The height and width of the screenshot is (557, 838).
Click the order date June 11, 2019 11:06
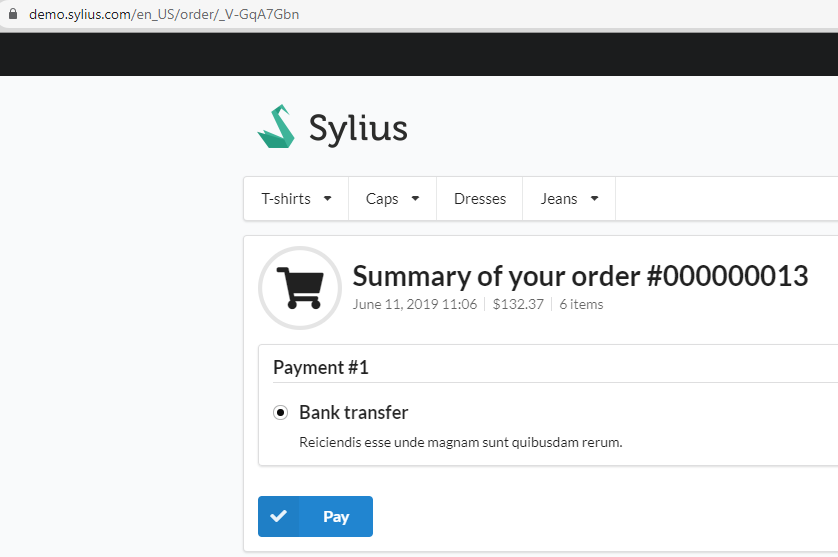point(415,304)
